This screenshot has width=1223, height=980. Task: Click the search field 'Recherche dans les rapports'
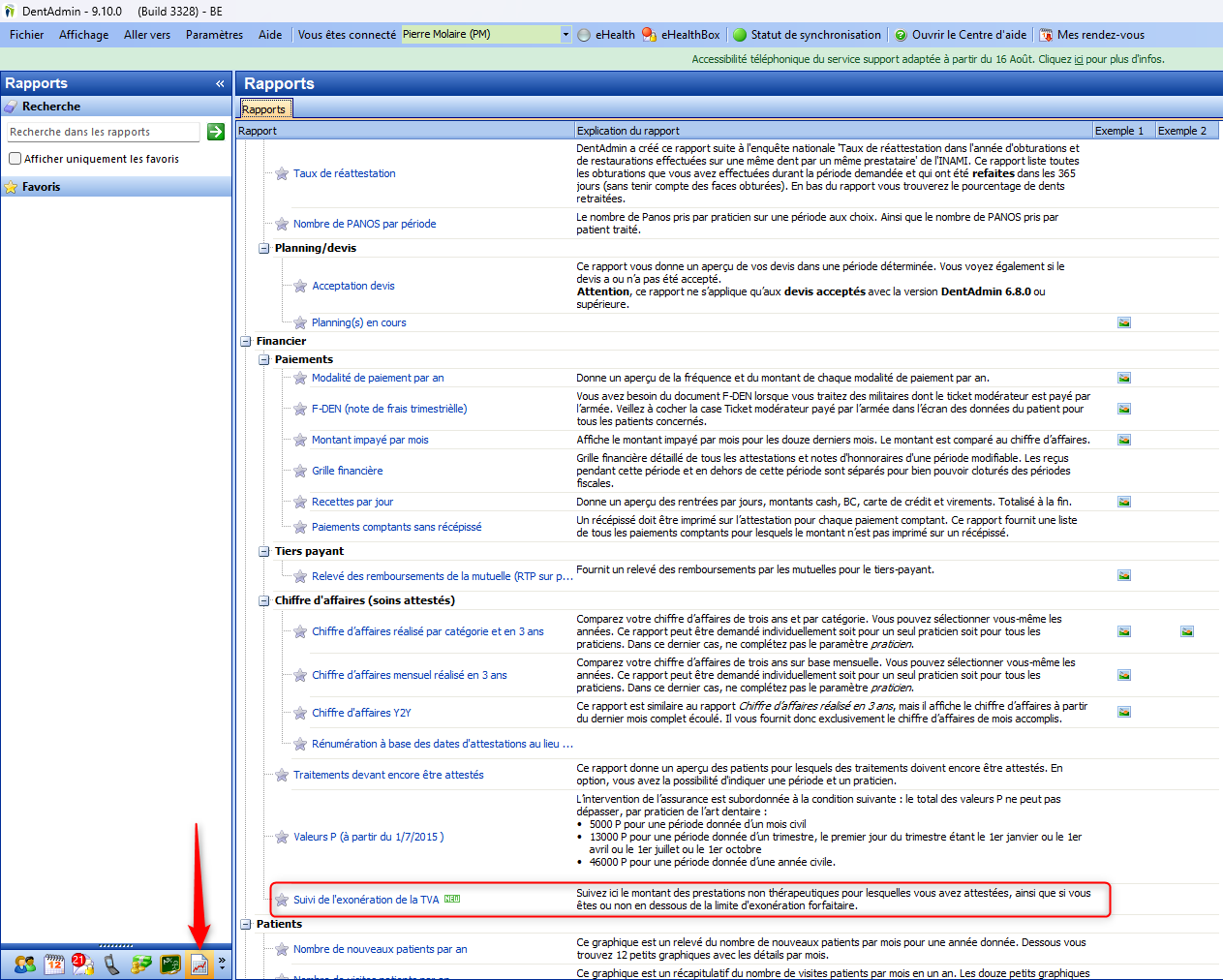pos(103,132)
